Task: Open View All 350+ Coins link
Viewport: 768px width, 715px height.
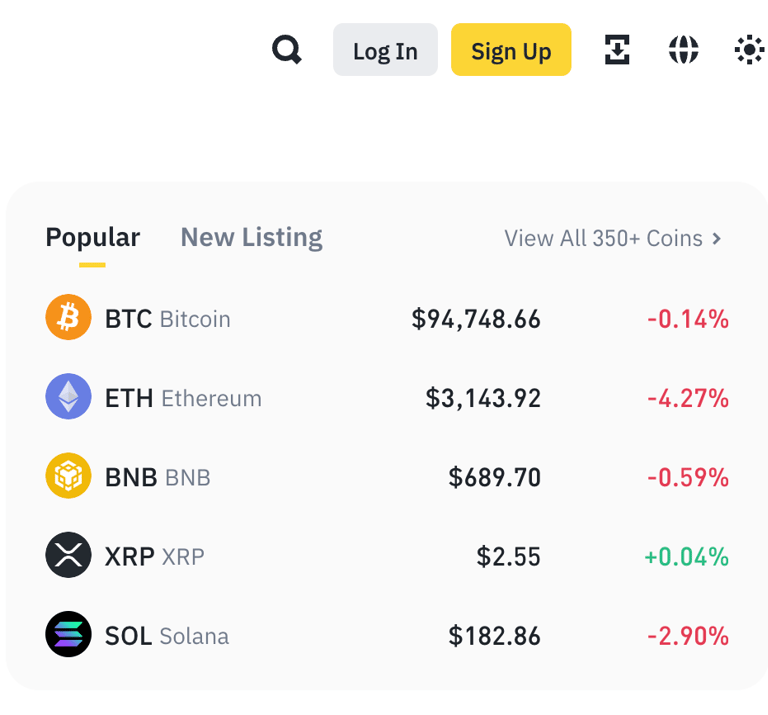Action: click(603, 238)
